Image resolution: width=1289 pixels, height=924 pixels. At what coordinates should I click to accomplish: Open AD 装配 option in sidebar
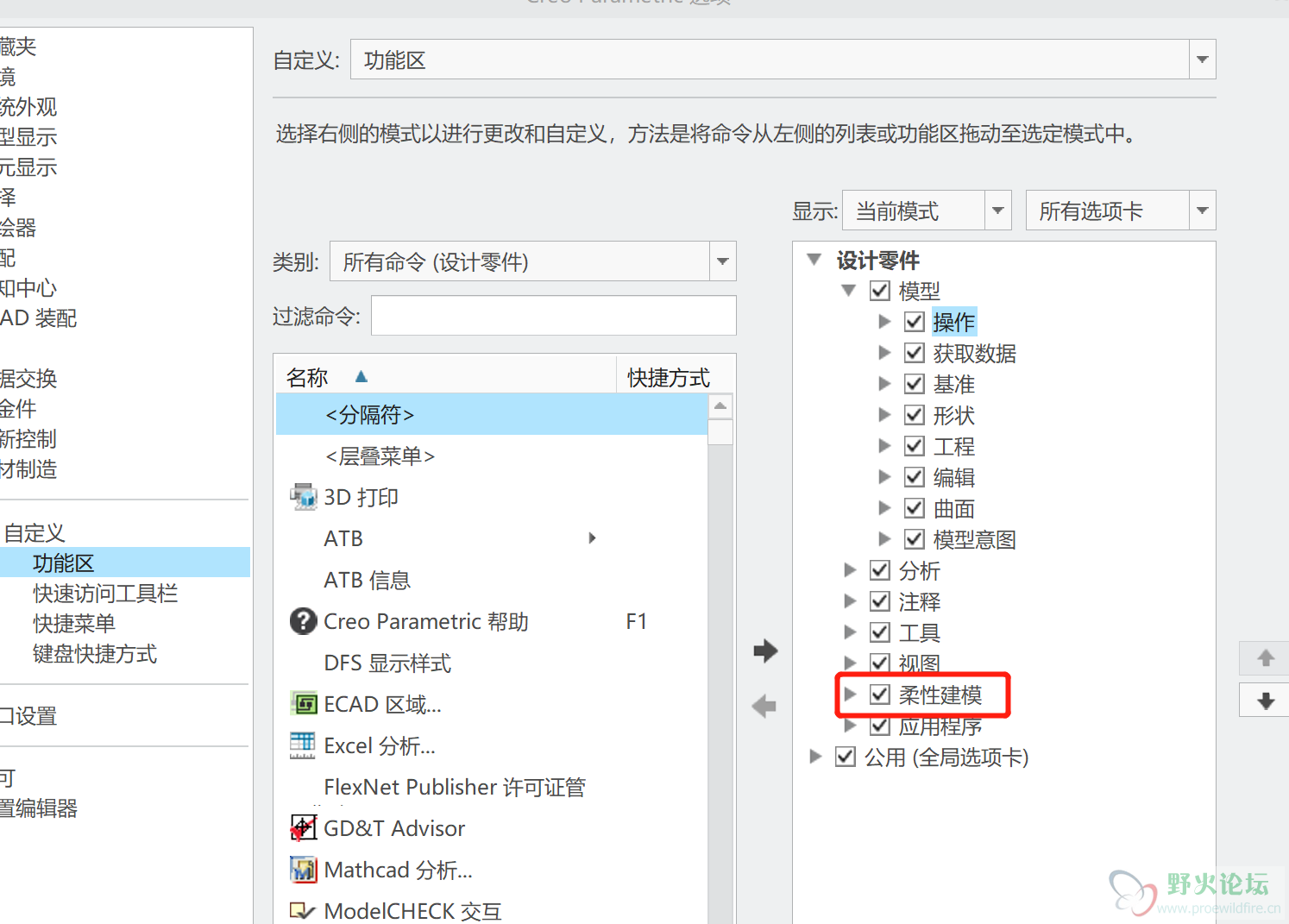[x=38, y=318]
